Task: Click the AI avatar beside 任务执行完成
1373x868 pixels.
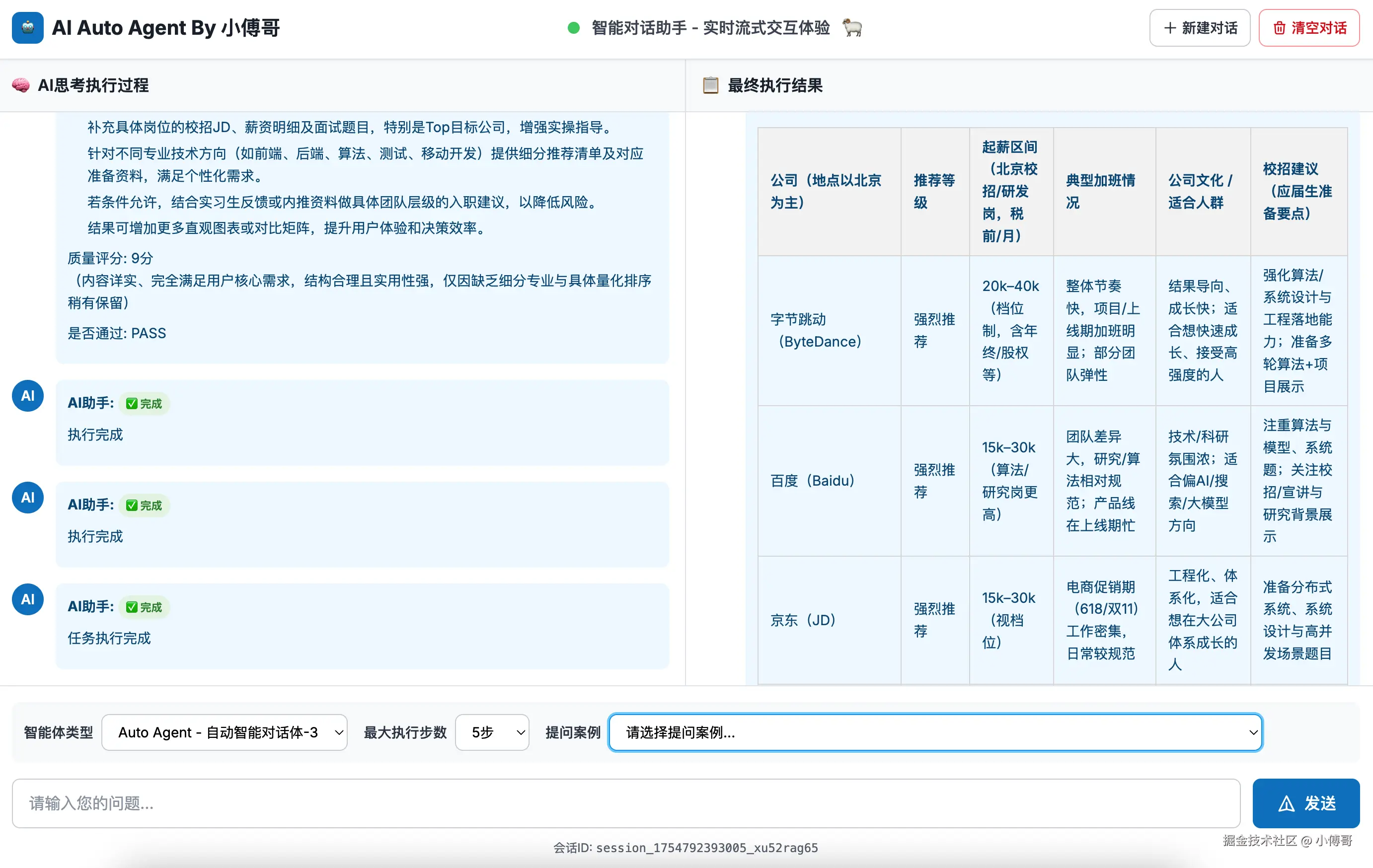Action: point(27,599)
